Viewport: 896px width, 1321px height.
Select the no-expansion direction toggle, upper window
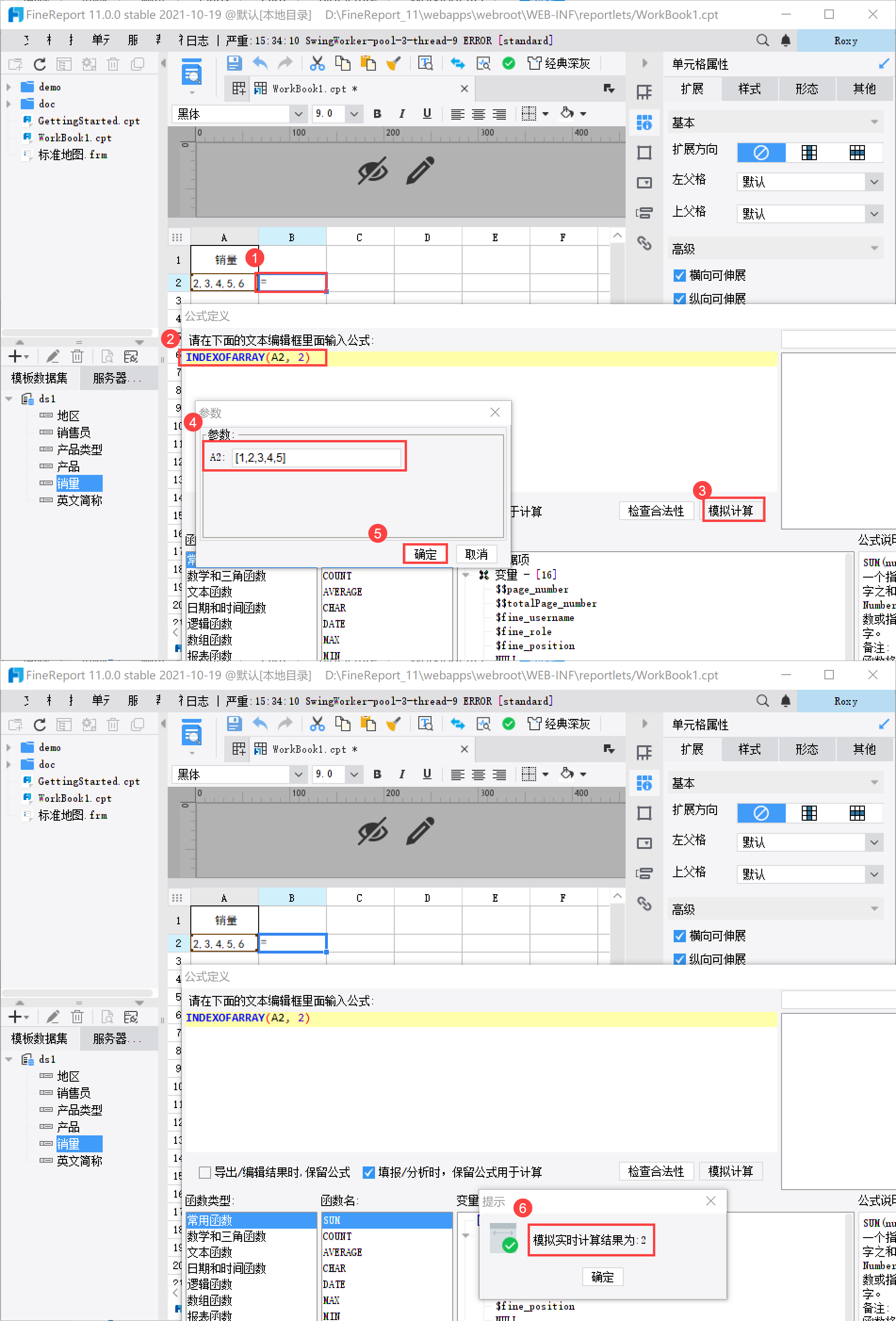[761, 152]
